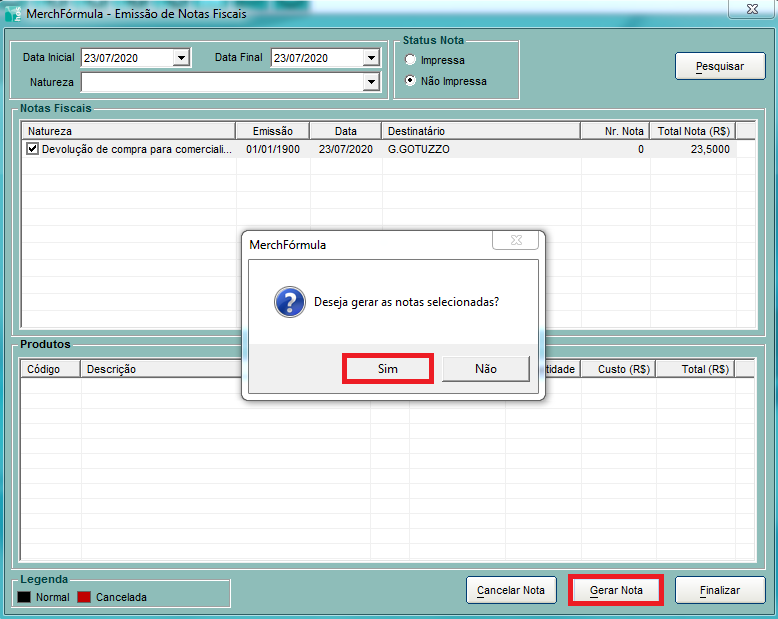Confirm with the Sim button
Screen dimensions: 778x619
(x=388, y=369)
